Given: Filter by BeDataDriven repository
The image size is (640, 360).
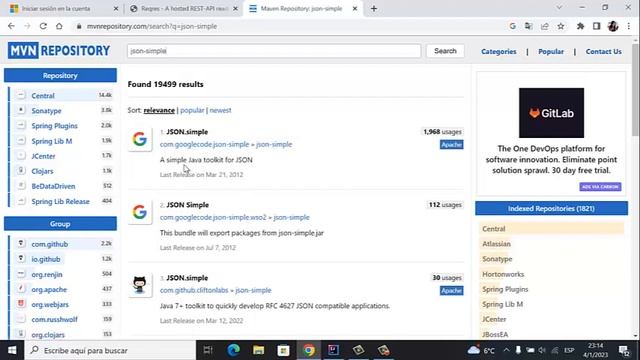Looking at the screenshot, I should (53, 186).
